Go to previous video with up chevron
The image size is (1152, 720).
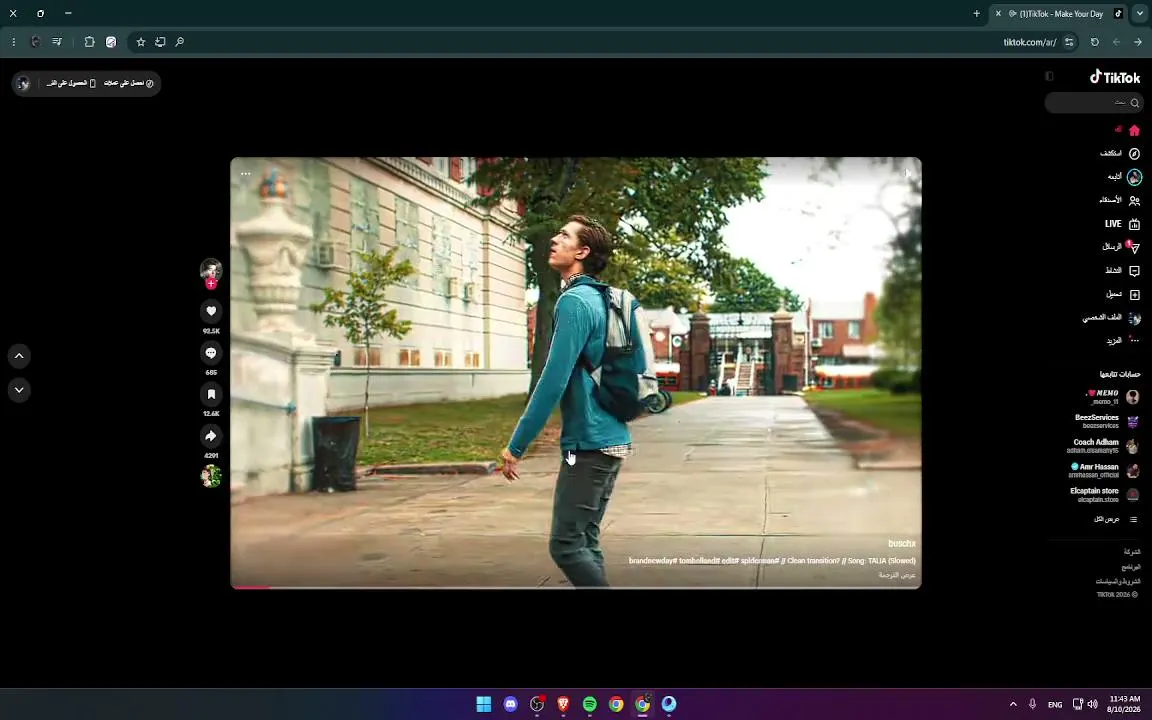tap(19, 356)
